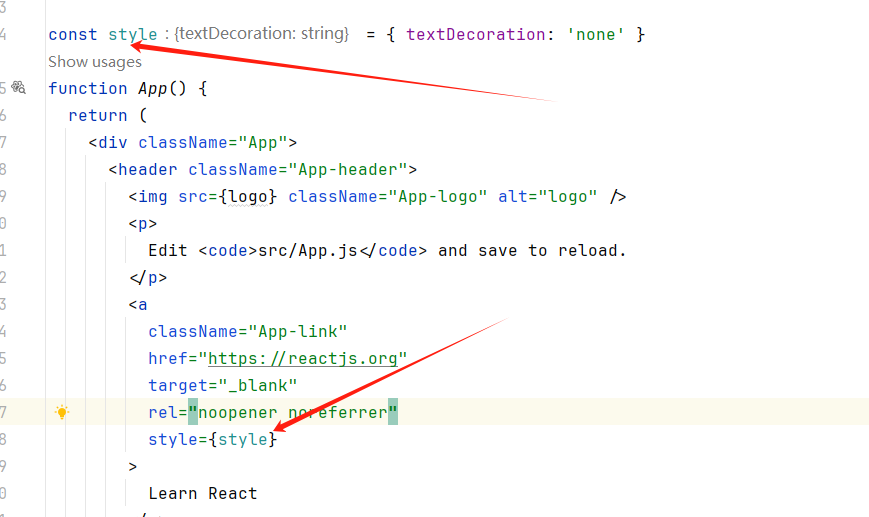This screenshot has height=517, width=869.
Task: Click the 'none' string value
Action: [596, 34]
